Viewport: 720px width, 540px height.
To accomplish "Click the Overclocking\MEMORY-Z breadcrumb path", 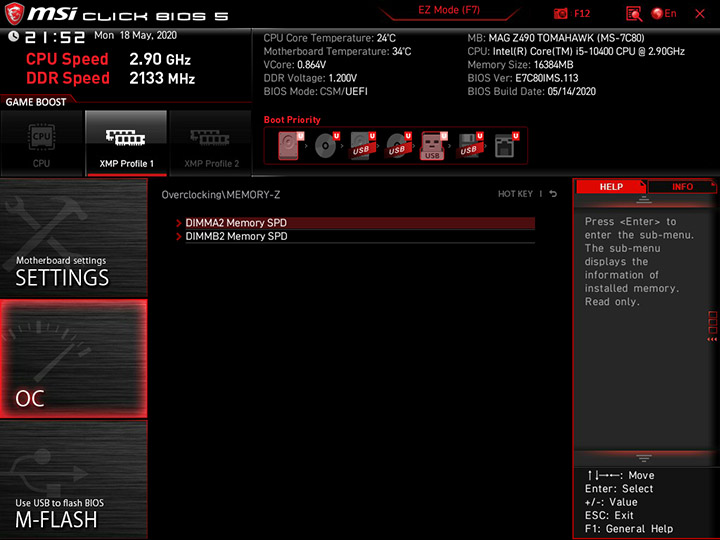I will click(221, 195).
